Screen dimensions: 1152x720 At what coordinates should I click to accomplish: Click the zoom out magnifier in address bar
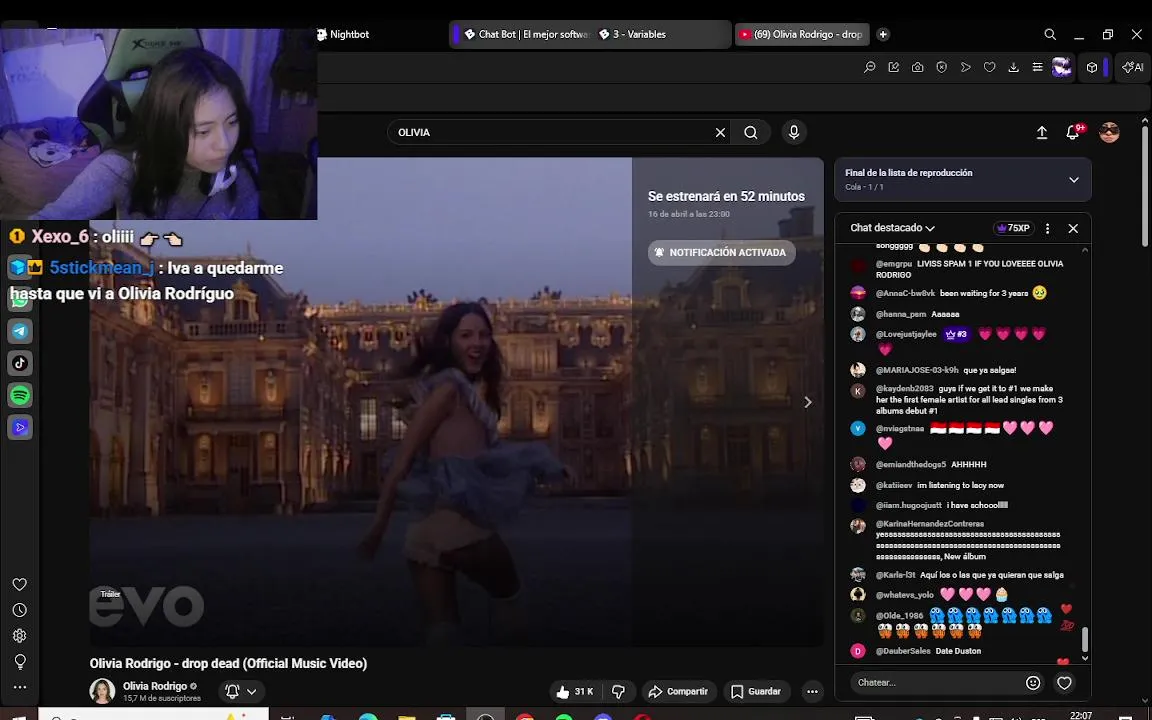(870, 67)
